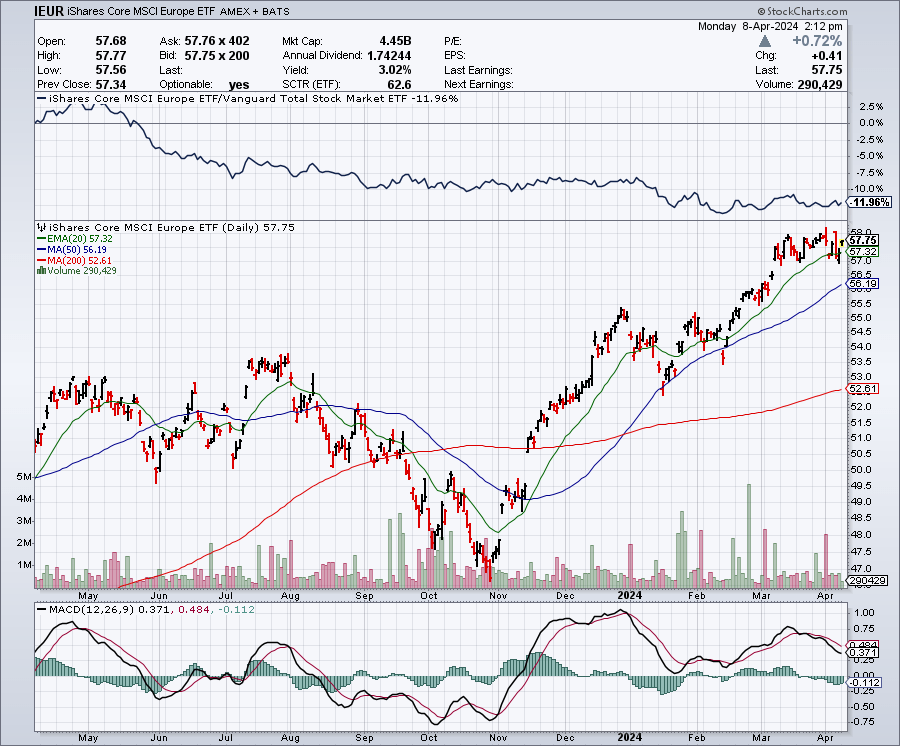
Task: Click the MA(50) blue legend marker
Action: 40,249
